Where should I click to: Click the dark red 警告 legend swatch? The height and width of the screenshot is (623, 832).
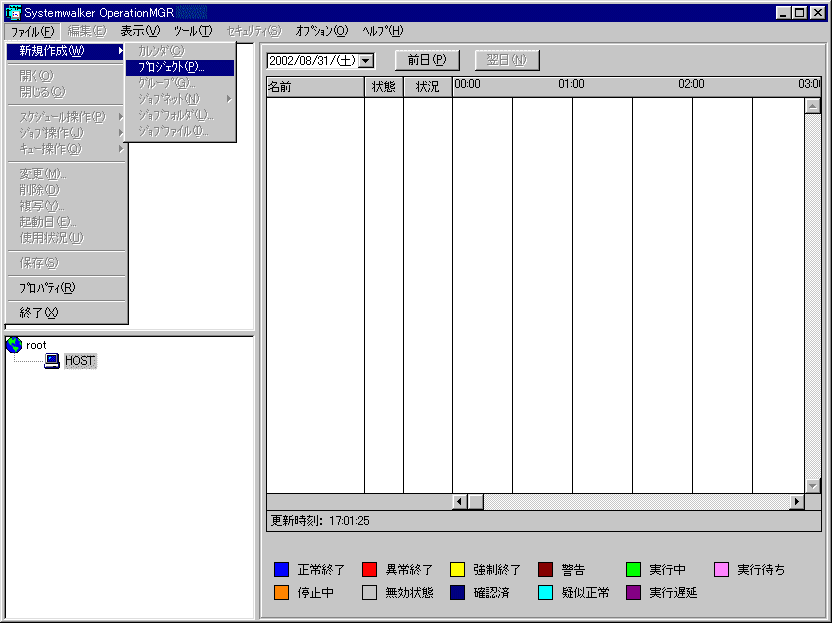point(545,569)
